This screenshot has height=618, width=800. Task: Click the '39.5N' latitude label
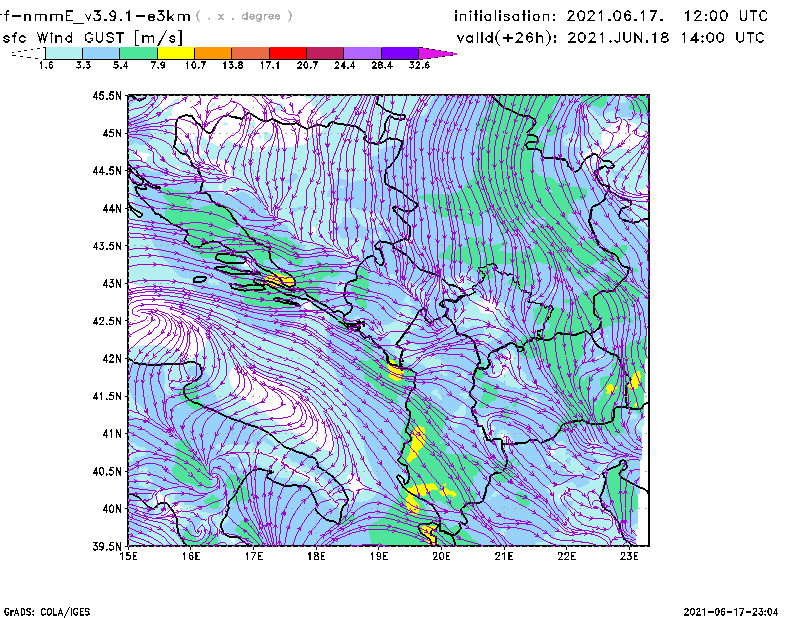(107, 546)
